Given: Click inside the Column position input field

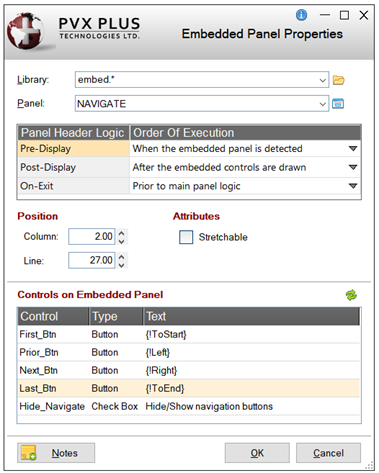Looking at the screenshot, I should (92, 236).
